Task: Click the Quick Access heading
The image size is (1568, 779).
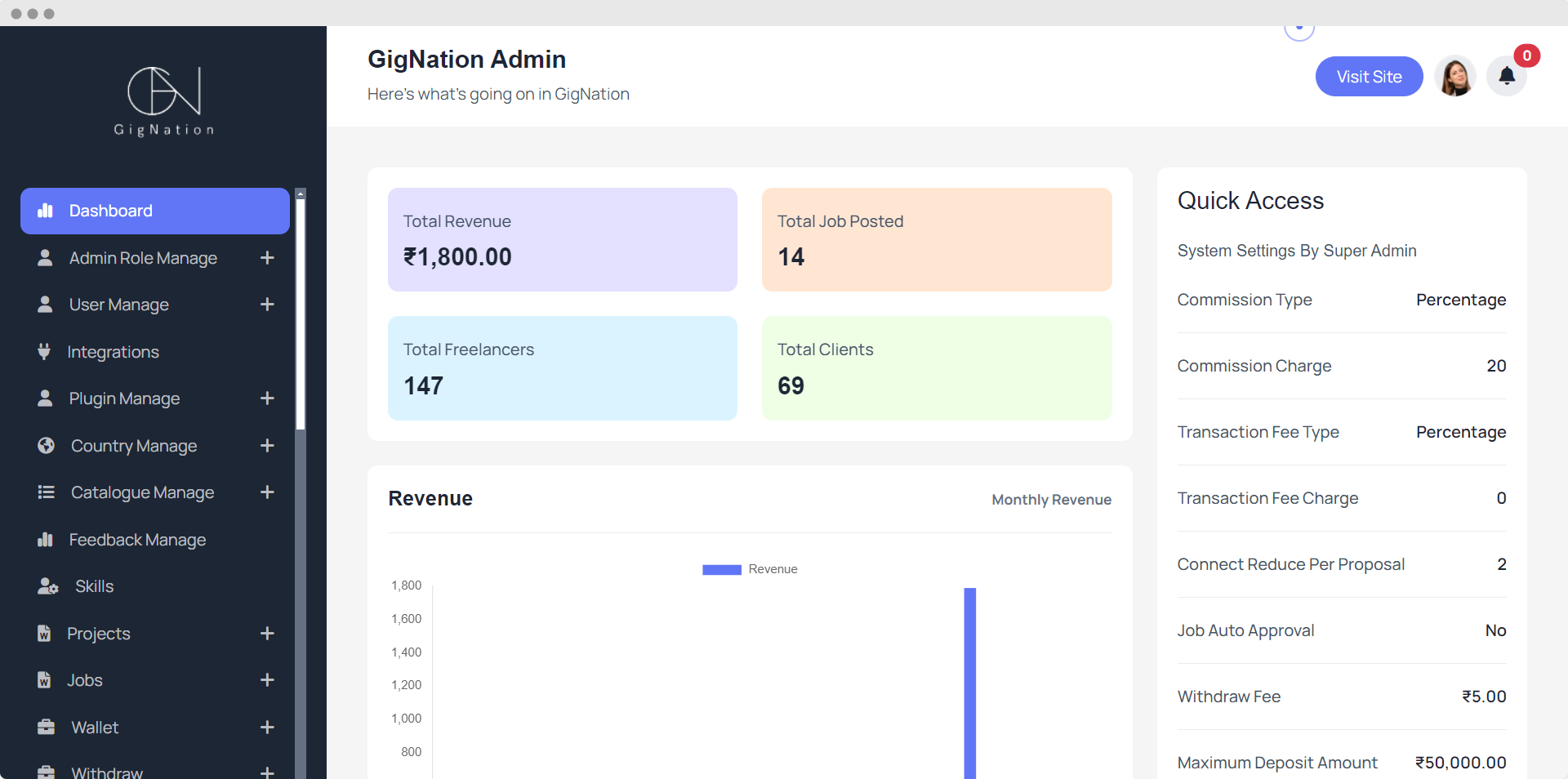Action: pyautogui.click(x=1250, y=201)
